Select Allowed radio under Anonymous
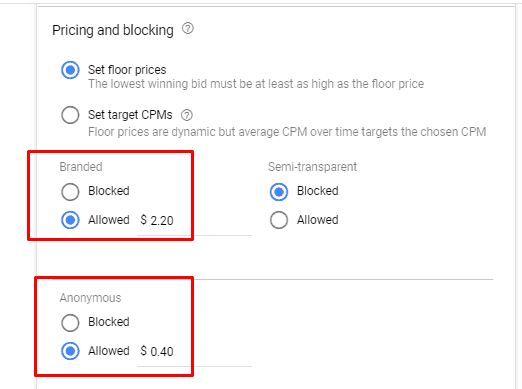This screenshot has width=522, height=389. pos(70,351)
